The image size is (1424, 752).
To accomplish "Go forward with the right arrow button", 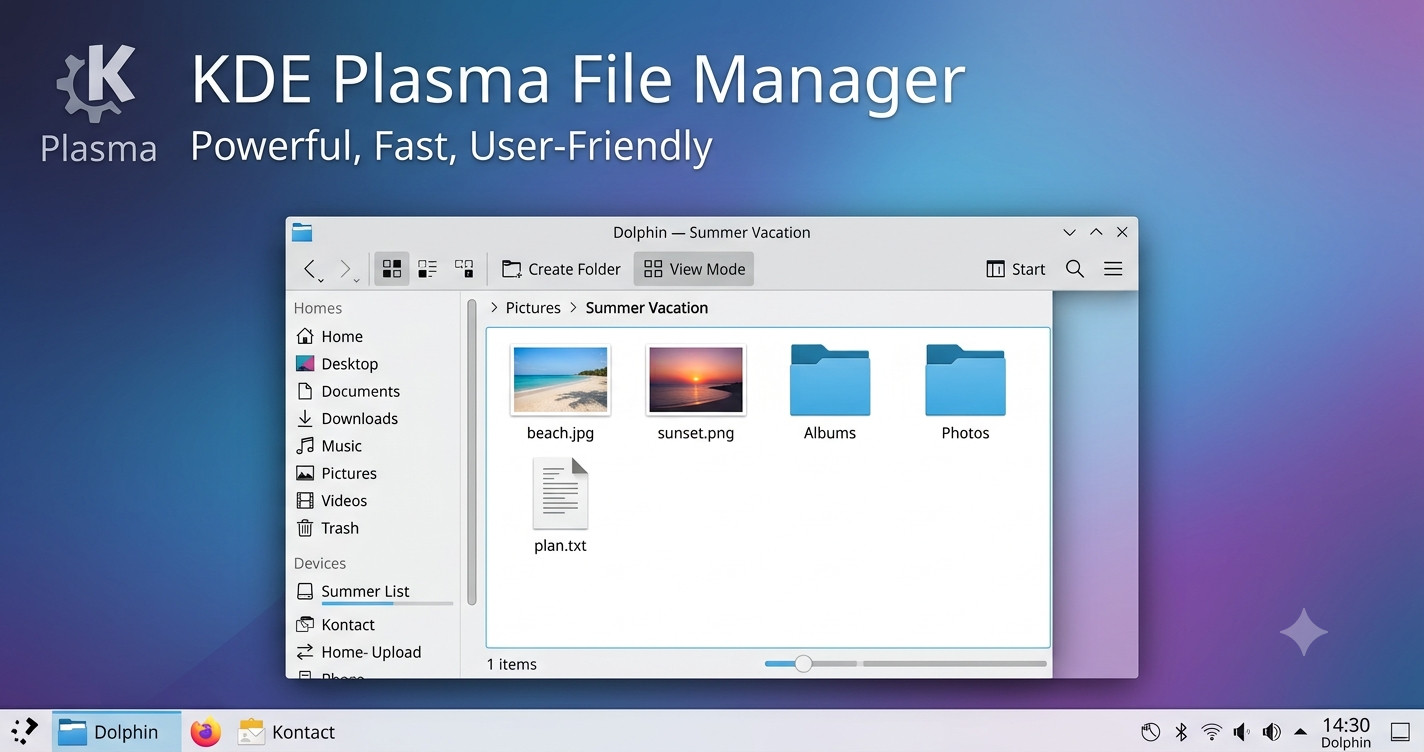I will 345,268.
